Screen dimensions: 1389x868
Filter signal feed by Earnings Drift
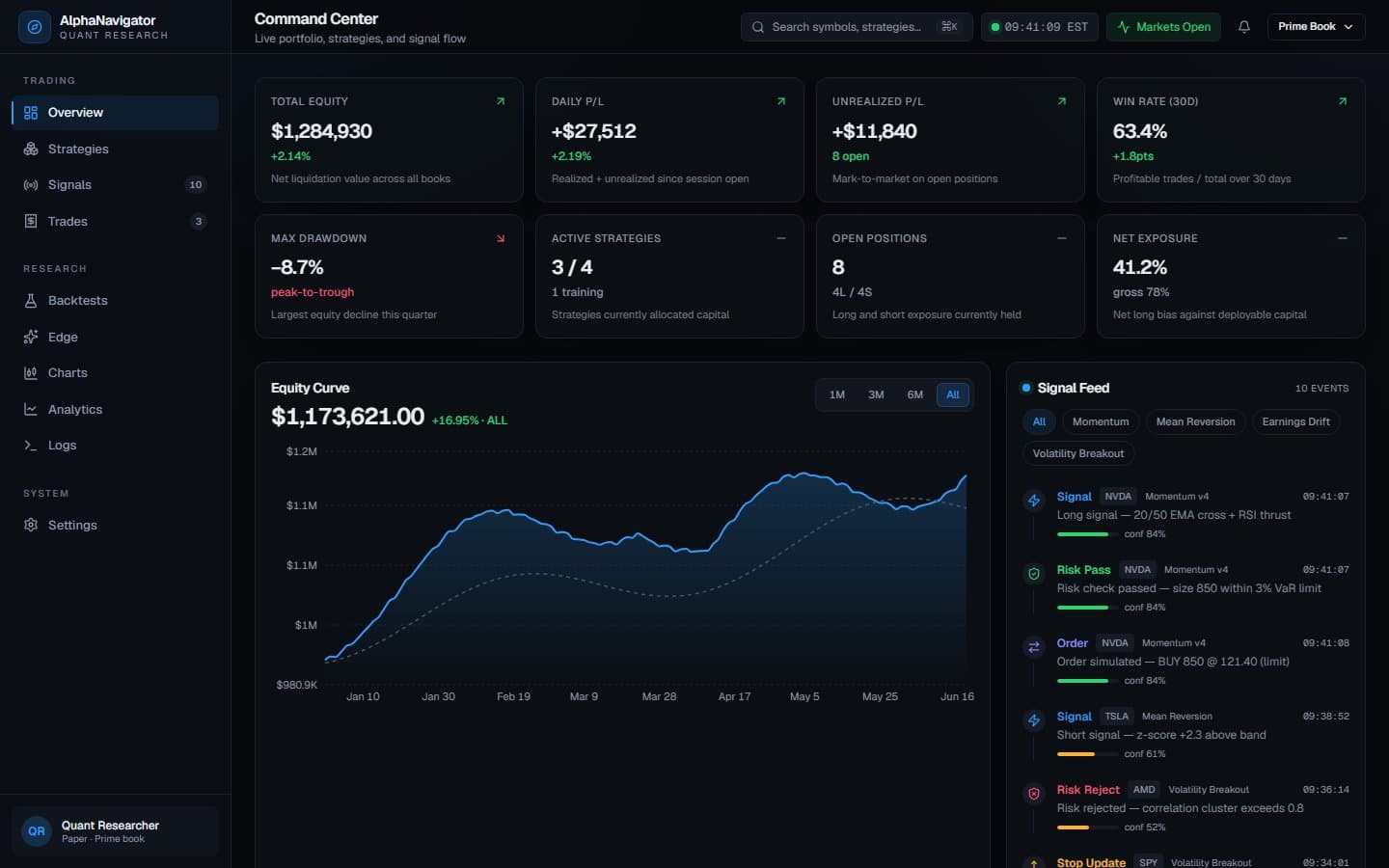tap(1295, 422)
